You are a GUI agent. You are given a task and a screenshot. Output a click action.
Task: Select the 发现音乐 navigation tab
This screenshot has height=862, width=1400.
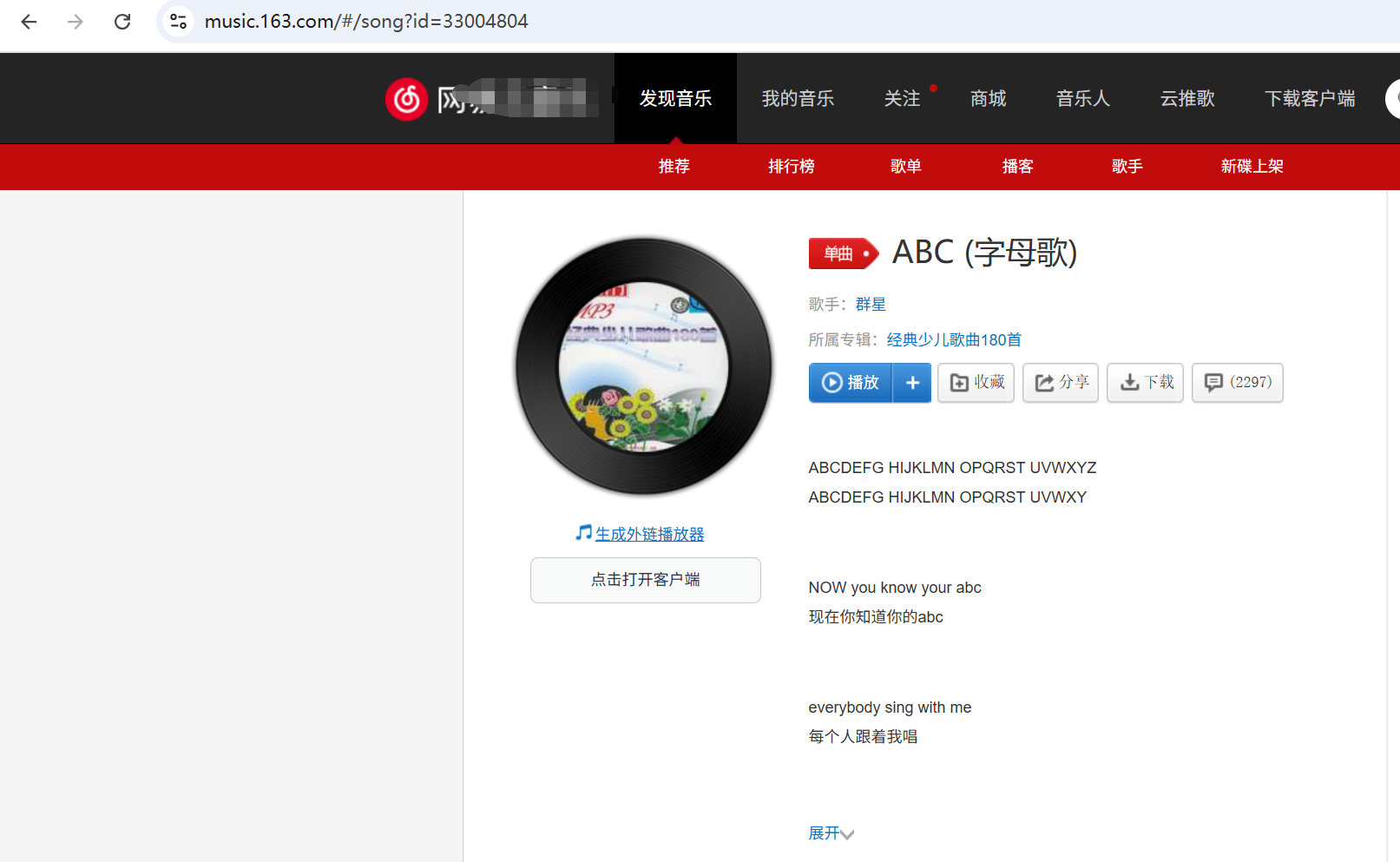[675, 99]
